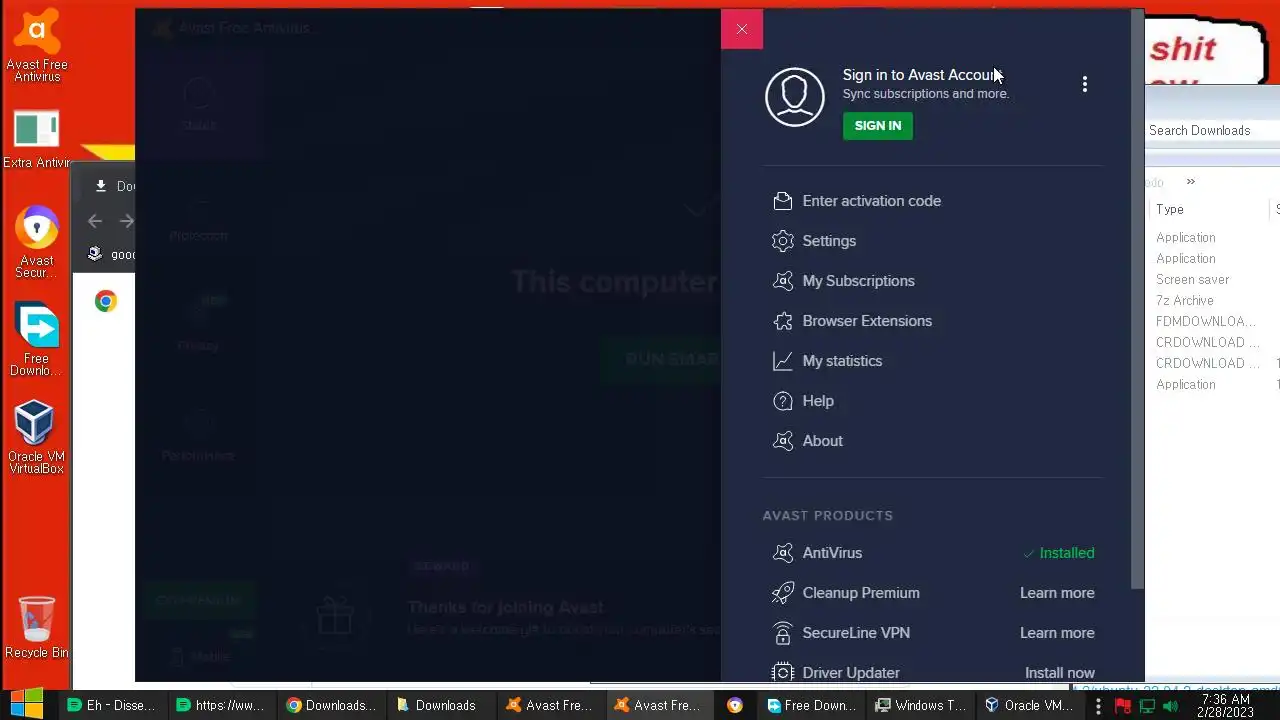Select AntiVirus product entry

[832, 553]
